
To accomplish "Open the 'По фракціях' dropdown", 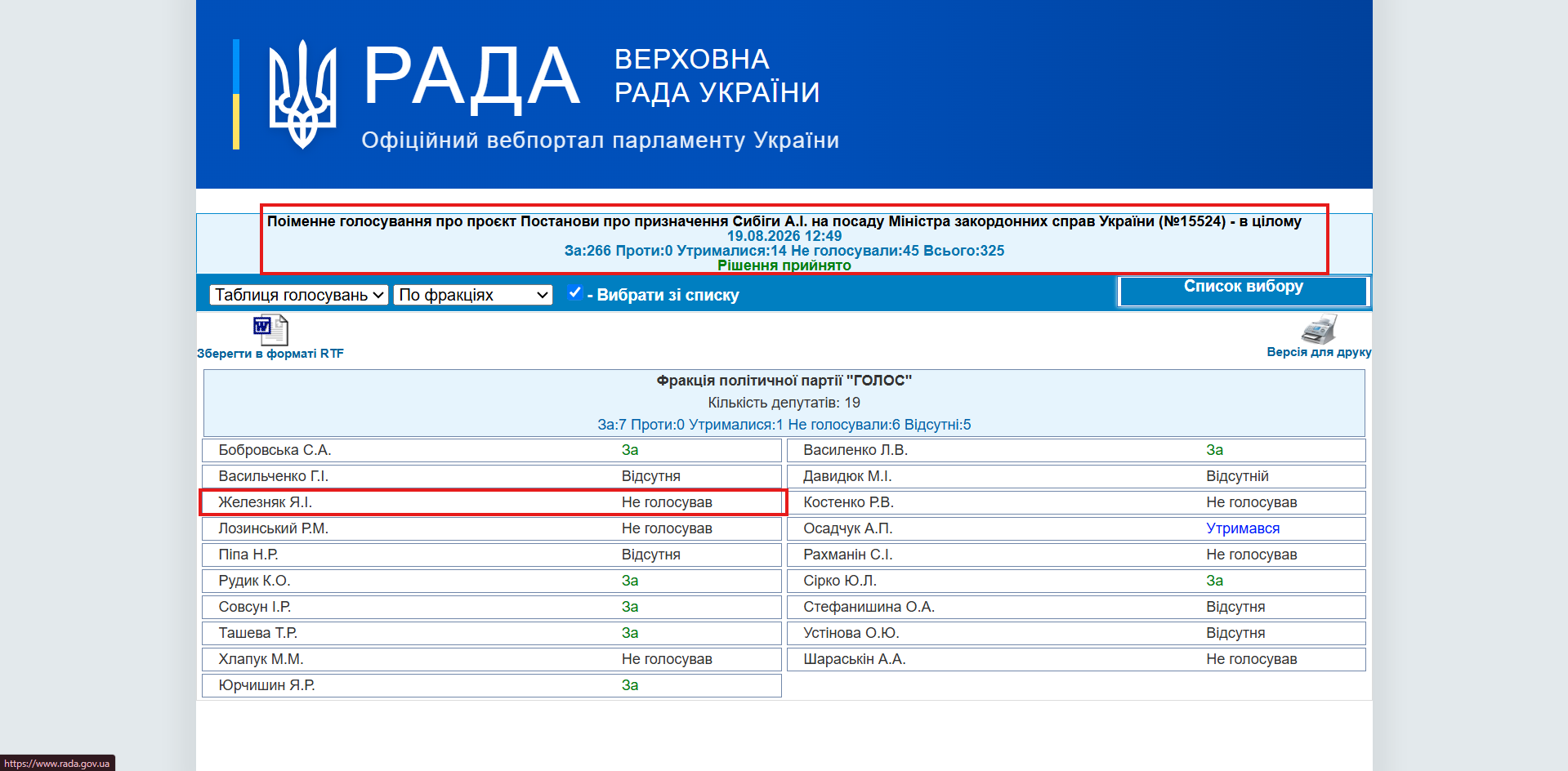I will (473, 295).
